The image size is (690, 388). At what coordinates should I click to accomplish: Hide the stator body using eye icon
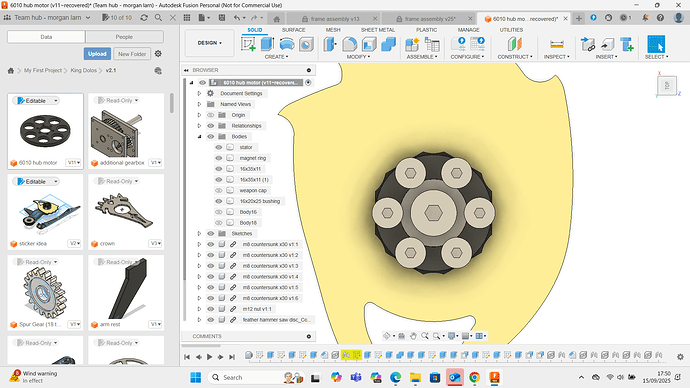(219, 147)
